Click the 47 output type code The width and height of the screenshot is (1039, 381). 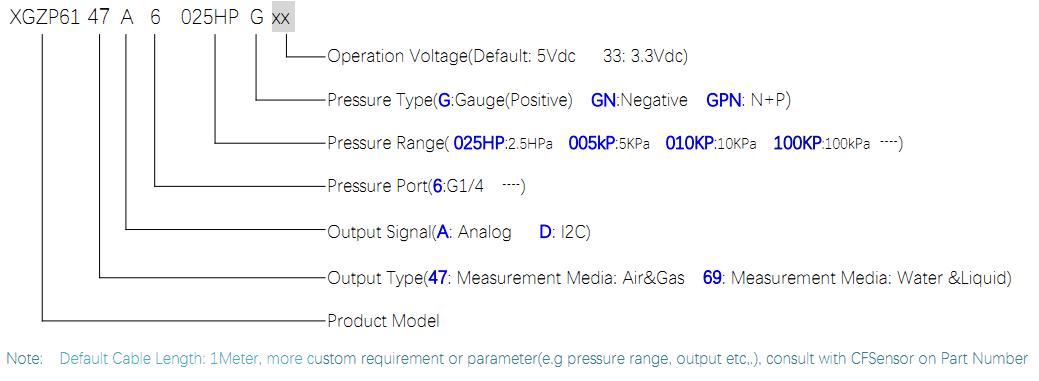pyautogui.click(x=99, y=17)
